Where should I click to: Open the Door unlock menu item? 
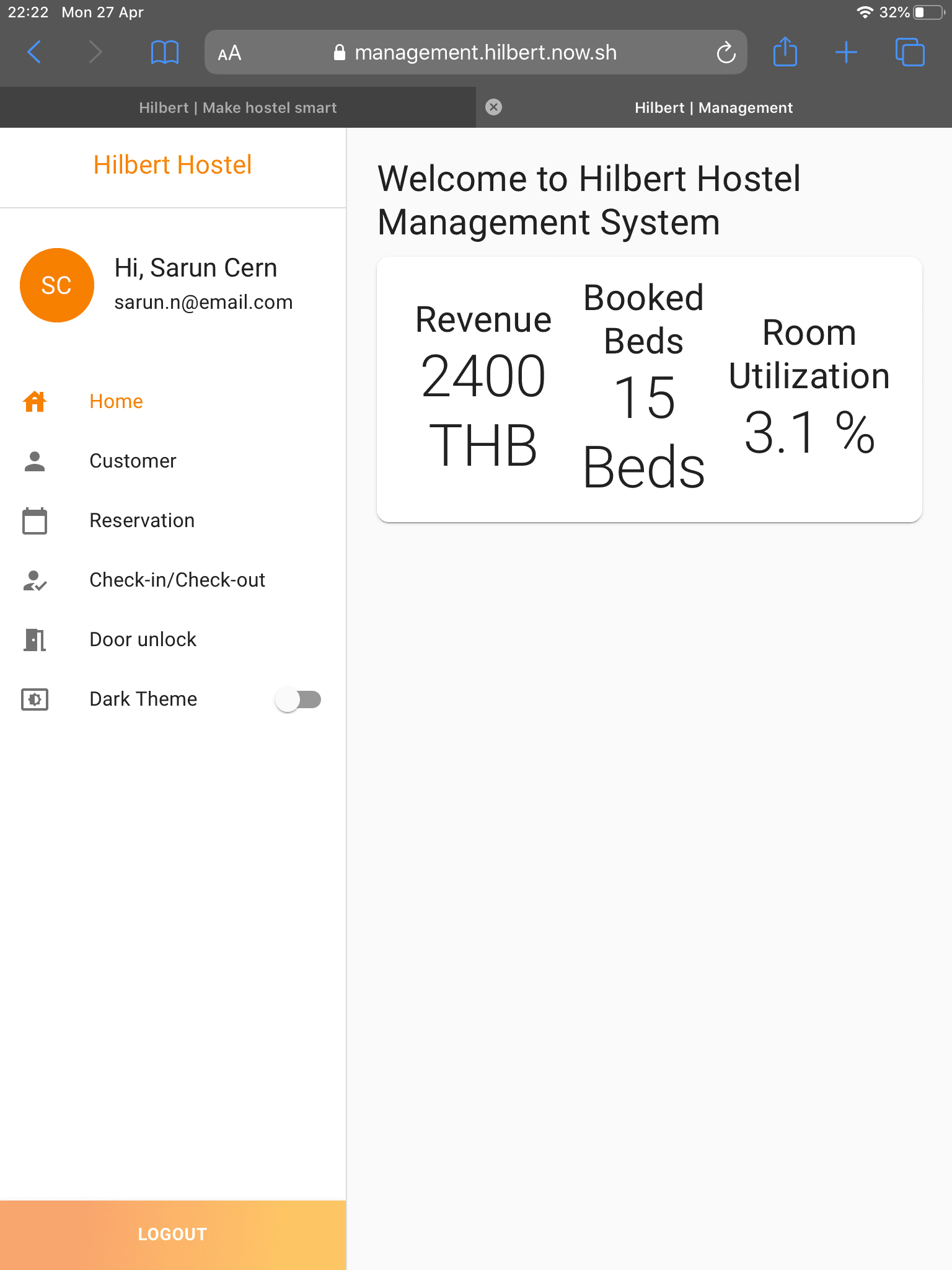[x=173, y=639]
